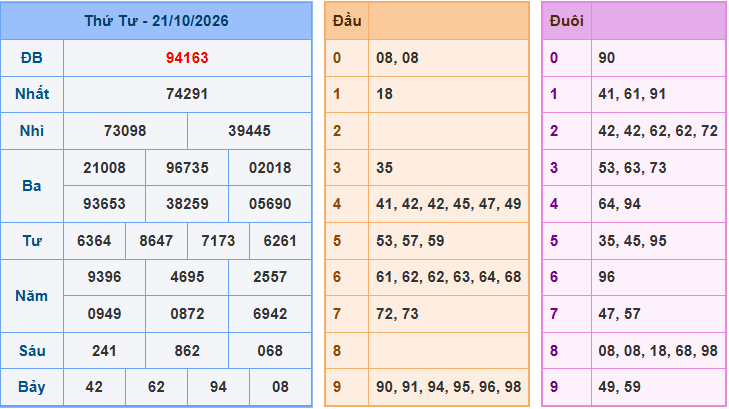This screenshot has height=409, width=729.
Task: Click the Đuôi column header
Action: point(566,21)
